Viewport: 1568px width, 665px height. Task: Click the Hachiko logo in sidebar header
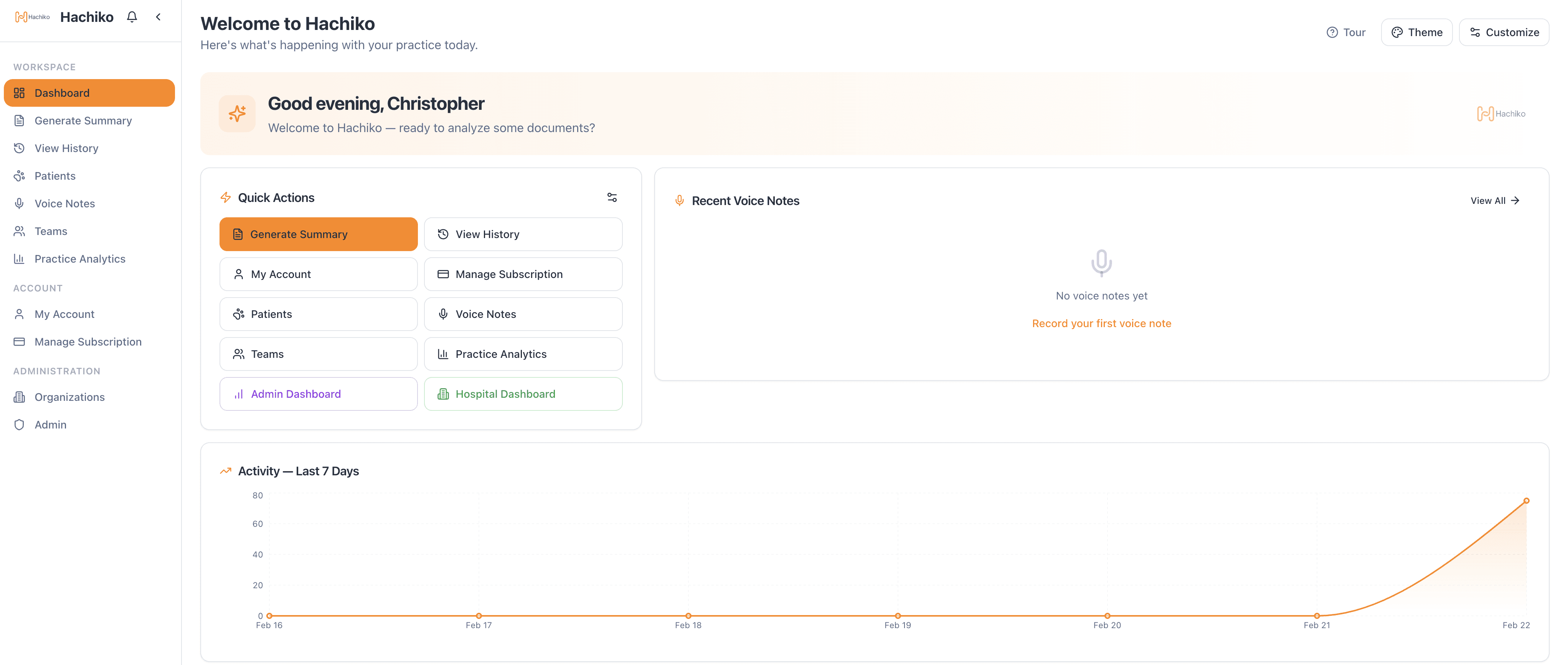[x=32, y=17]
